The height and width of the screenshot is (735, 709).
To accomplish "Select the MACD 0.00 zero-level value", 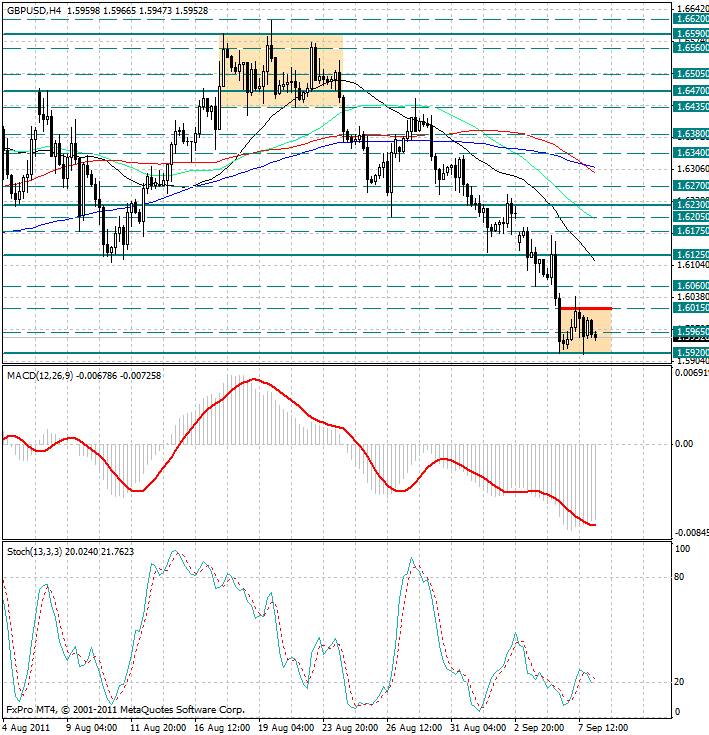I will pyautogui.click(x=685, y=443).
